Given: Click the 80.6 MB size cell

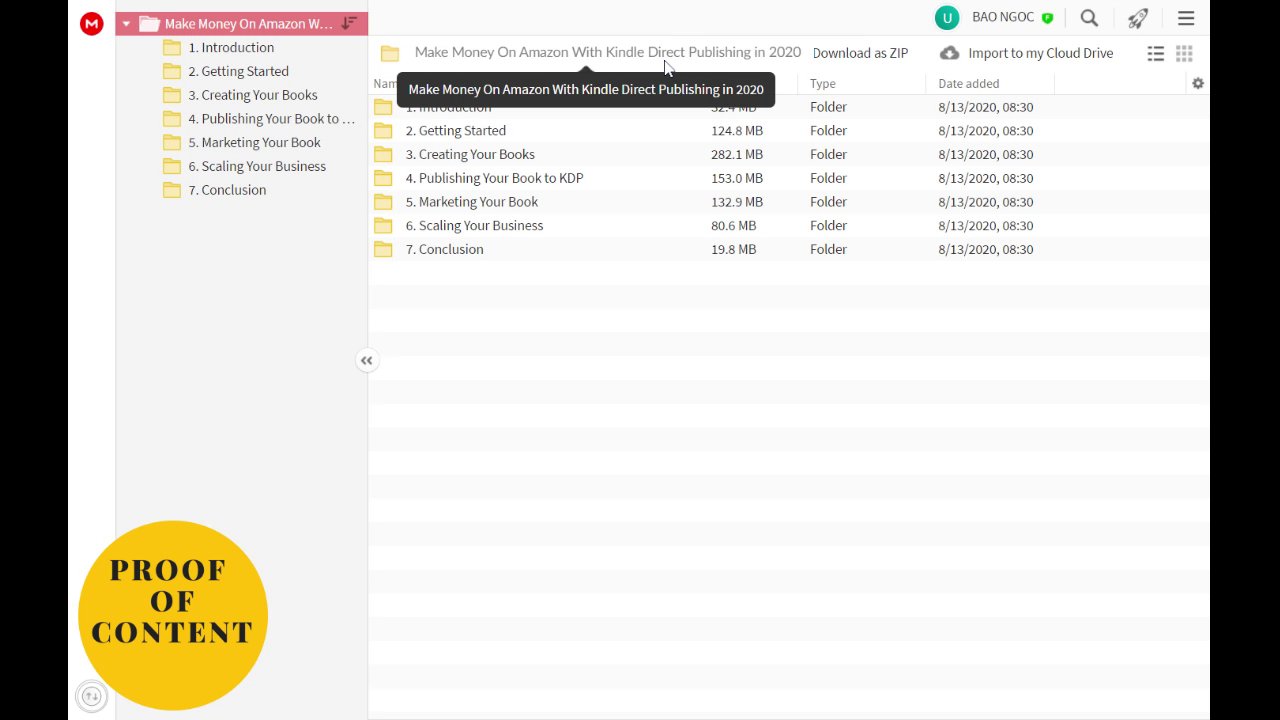Looking at the screenshot, I should tap(734, 226).
